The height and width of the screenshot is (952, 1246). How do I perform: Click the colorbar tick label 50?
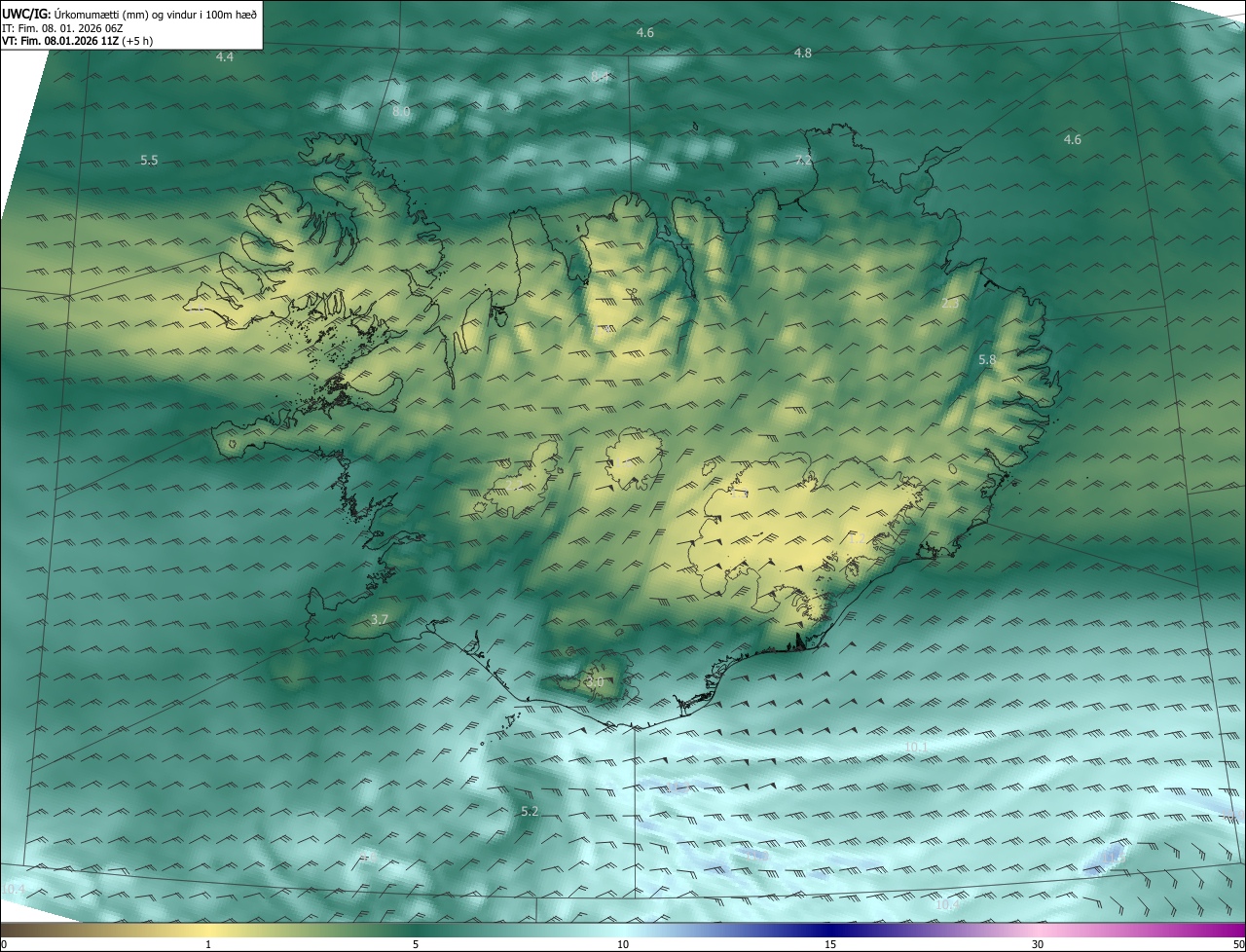(1238, 944)
